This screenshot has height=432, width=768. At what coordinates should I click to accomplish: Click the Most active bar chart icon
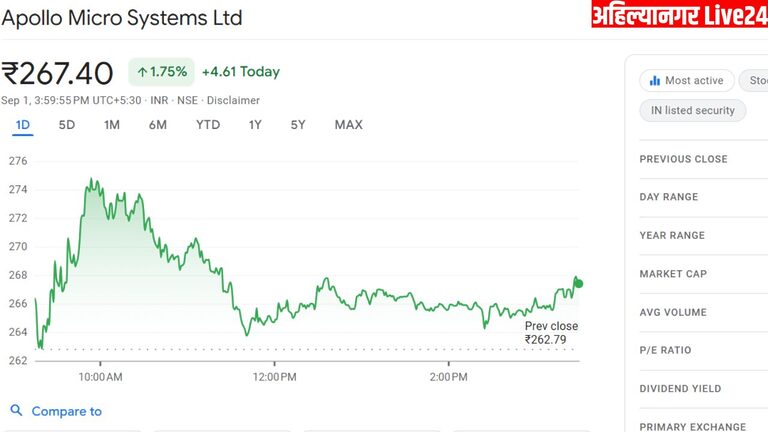[655, 81]
